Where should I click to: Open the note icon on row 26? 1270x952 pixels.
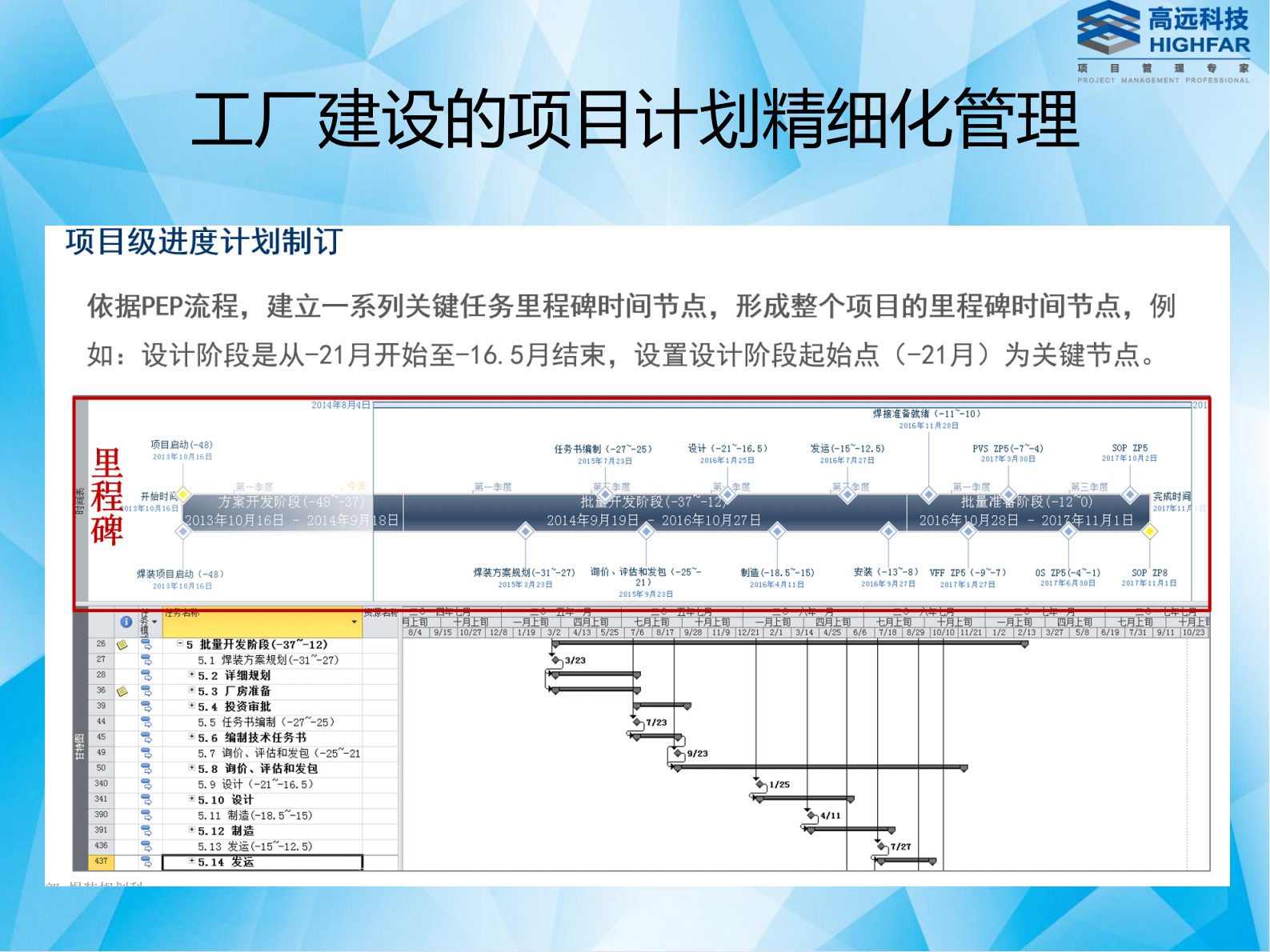point(122,645)
